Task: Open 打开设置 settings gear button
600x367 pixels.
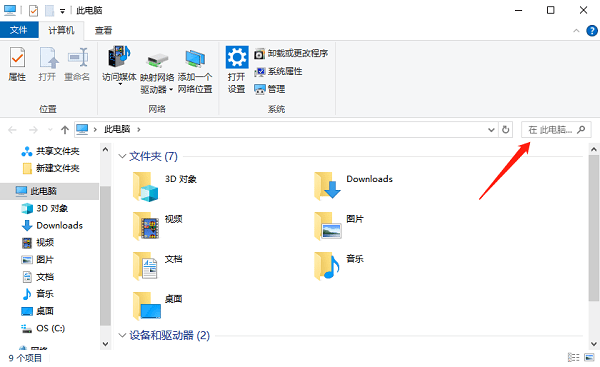Action: tap(237, 70)
